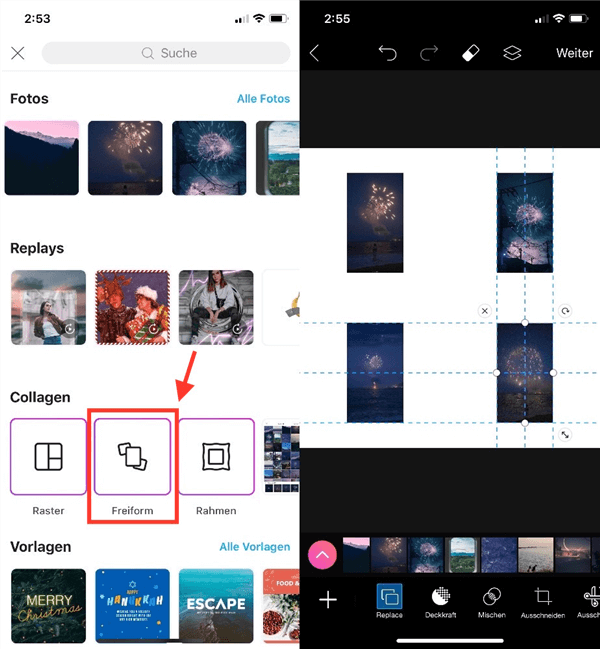Image resolution: width=600 pixels, height=649 pixels.
Task: Open the Alle Fotos link
Action: pos(263,99)
